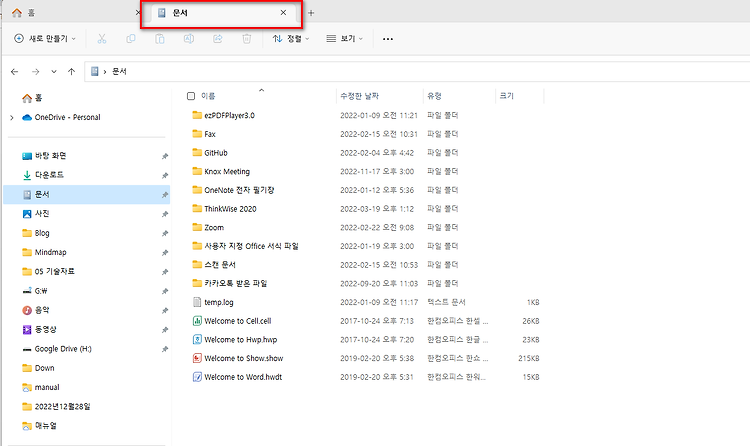Click the pin icon next to Google Drive (H:)
This screenshot has height=446, width=750.
(165, 349)
